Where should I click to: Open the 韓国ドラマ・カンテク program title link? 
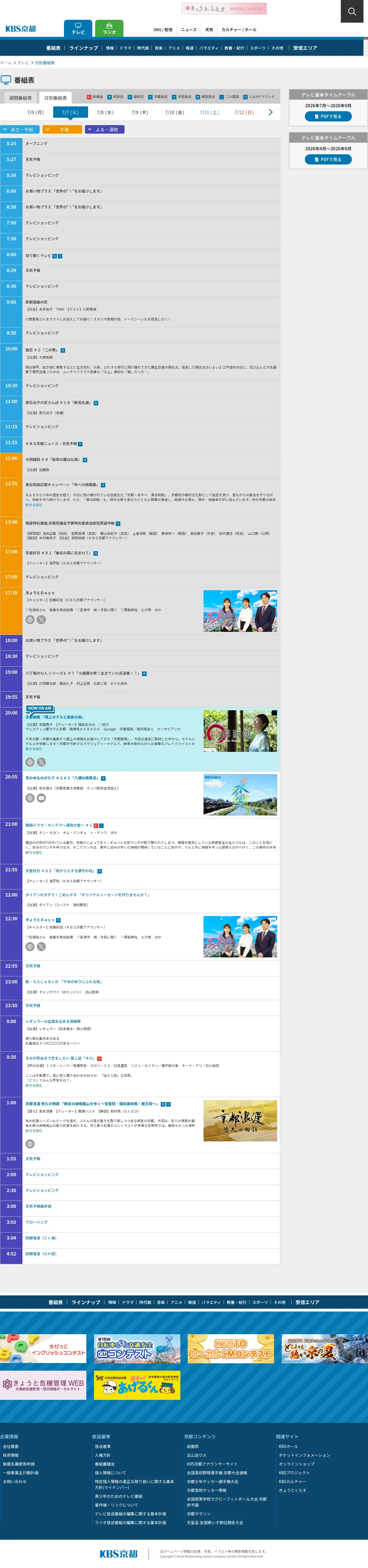59,825
